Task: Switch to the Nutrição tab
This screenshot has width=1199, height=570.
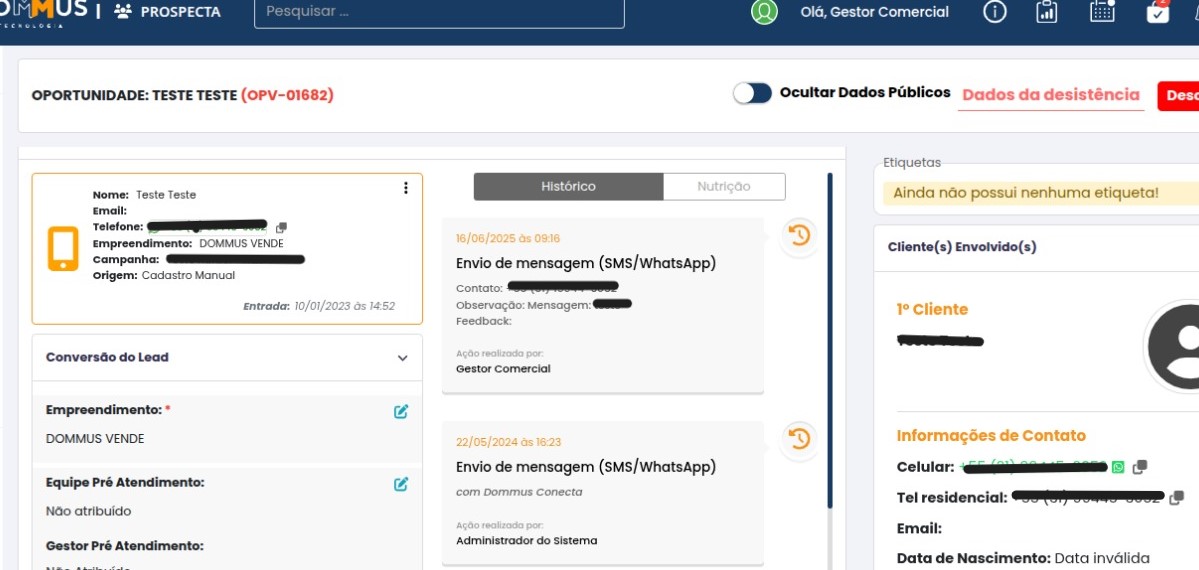Action: click(x=723, y=187)
